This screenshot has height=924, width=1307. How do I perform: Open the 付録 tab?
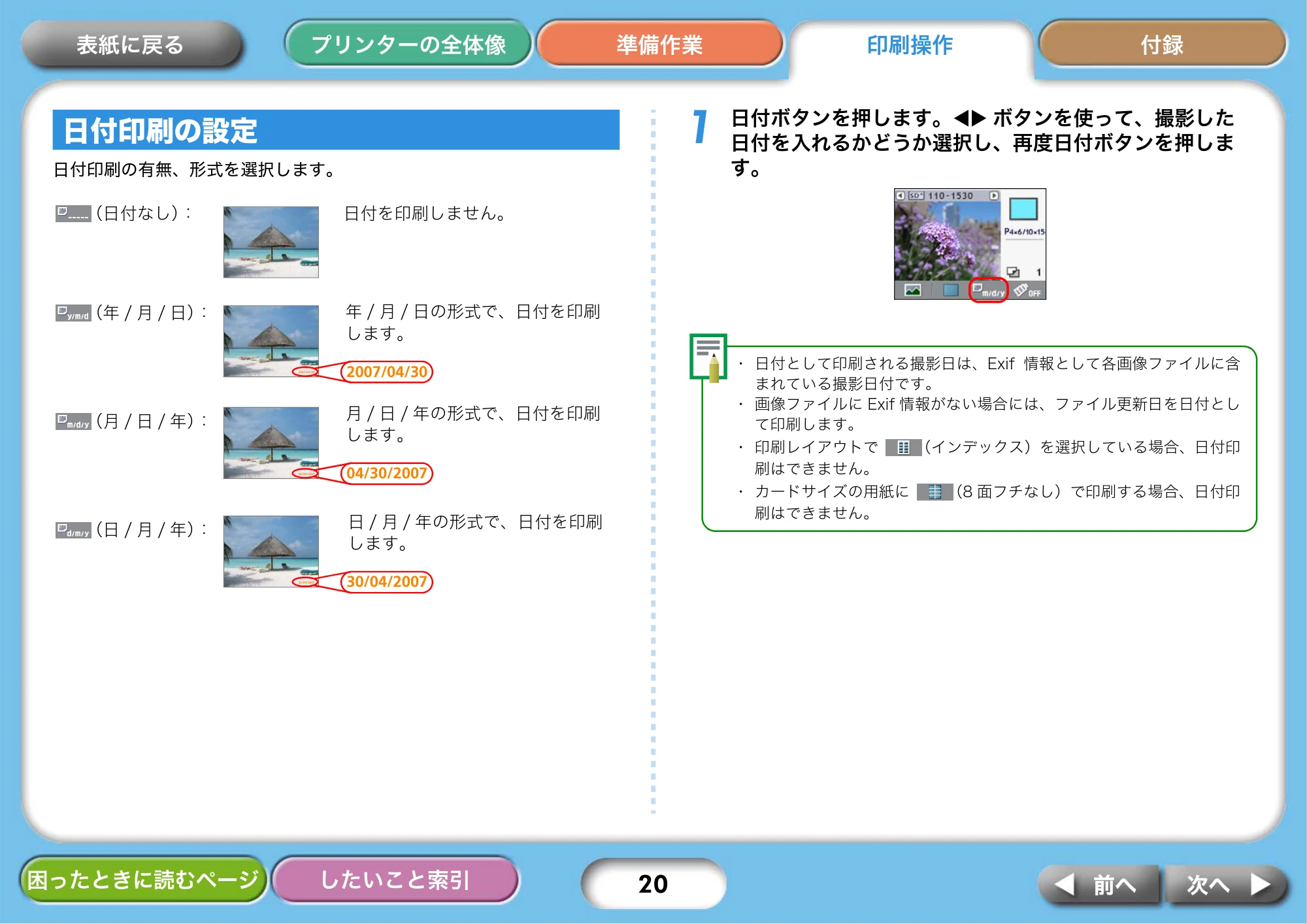click(x=1162, y=44)
